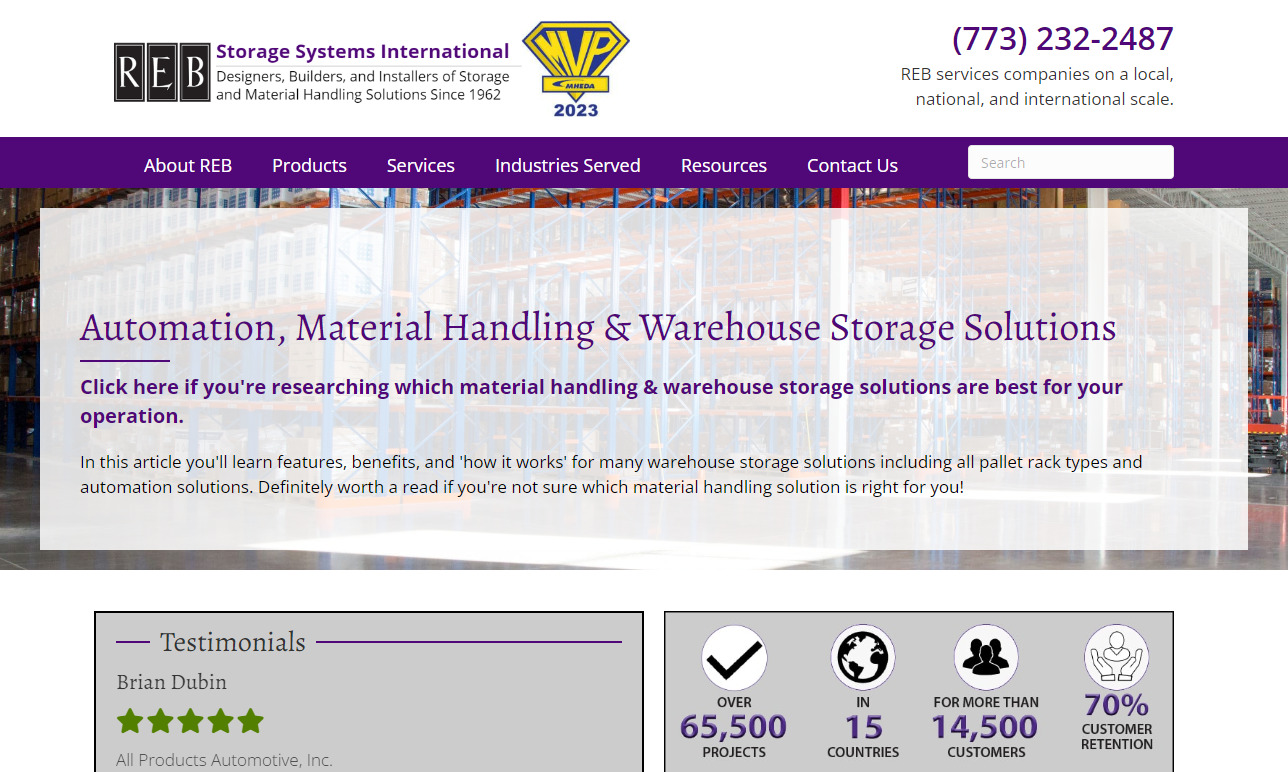The height and width of the screenshot is (772, 1288).
Task: Open the Industries Served menu
Action: pos(567,165)
